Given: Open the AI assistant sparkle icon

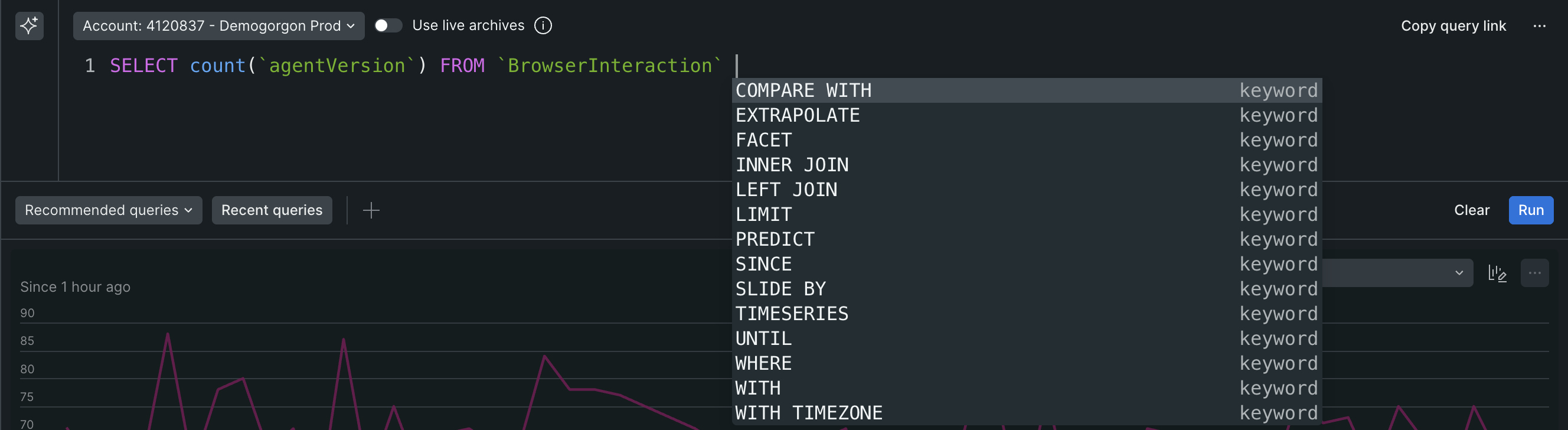Looking at the screenshot, I should (x=28, y=25).
